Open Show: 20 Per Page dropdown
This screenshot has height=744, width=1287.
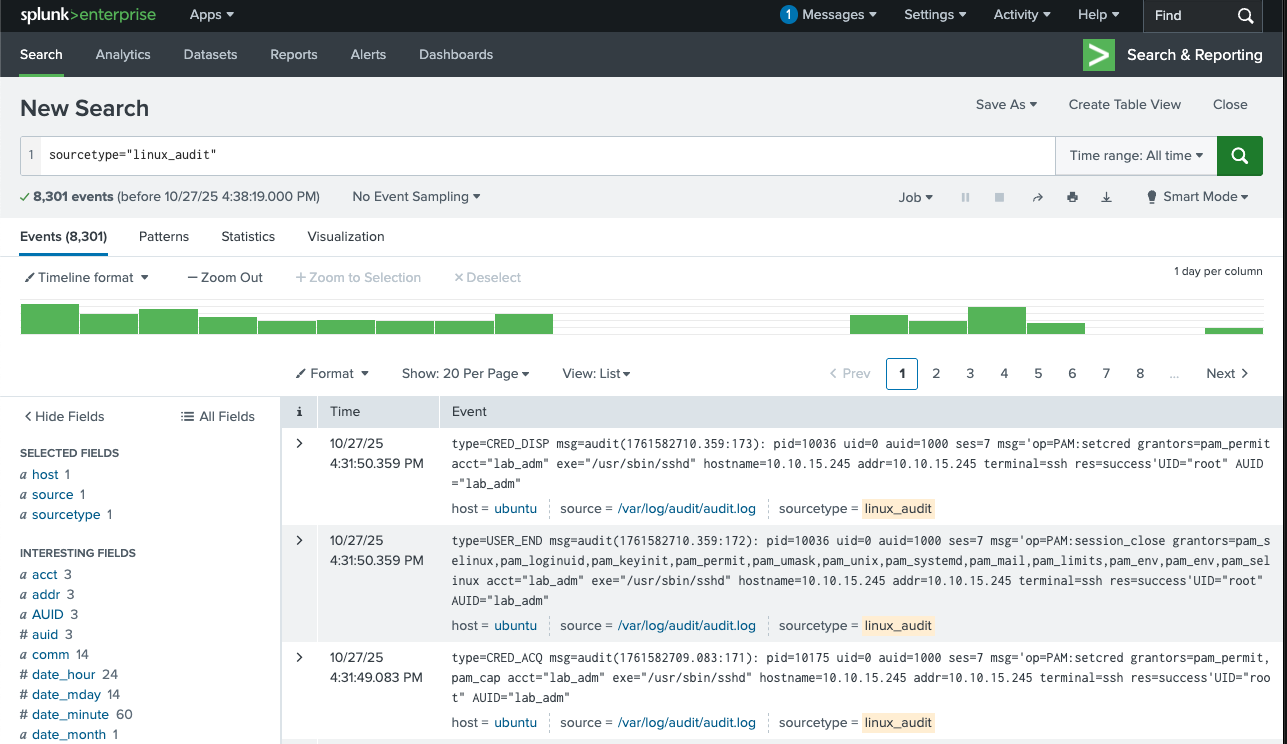coord(465,373)
